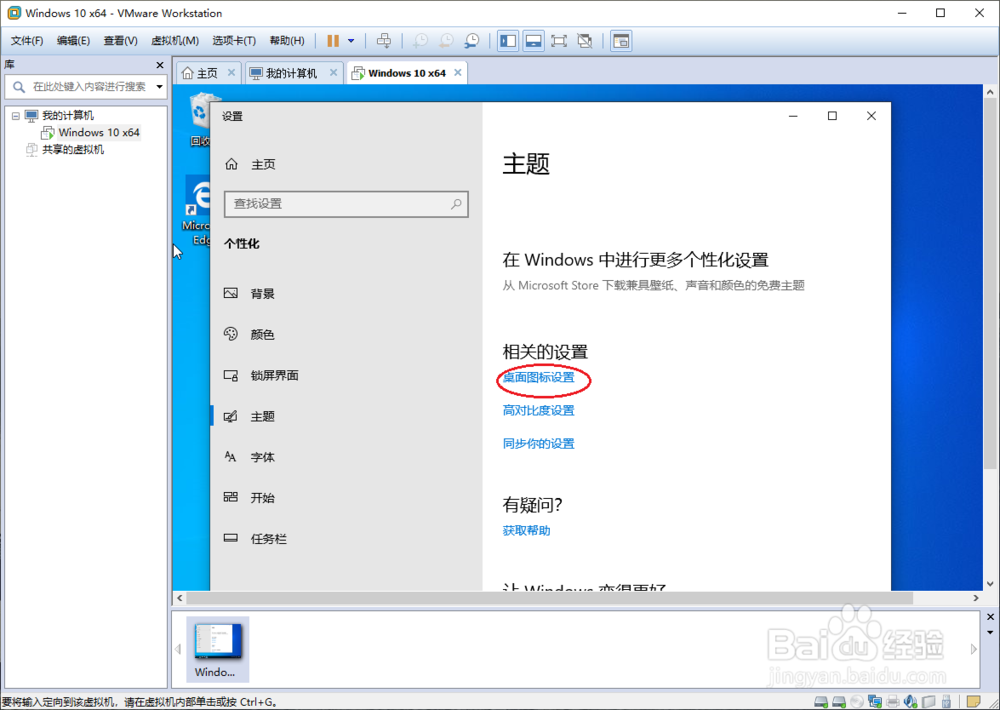Click the Microsoft Edge desktop shortcut

point(197,212)
